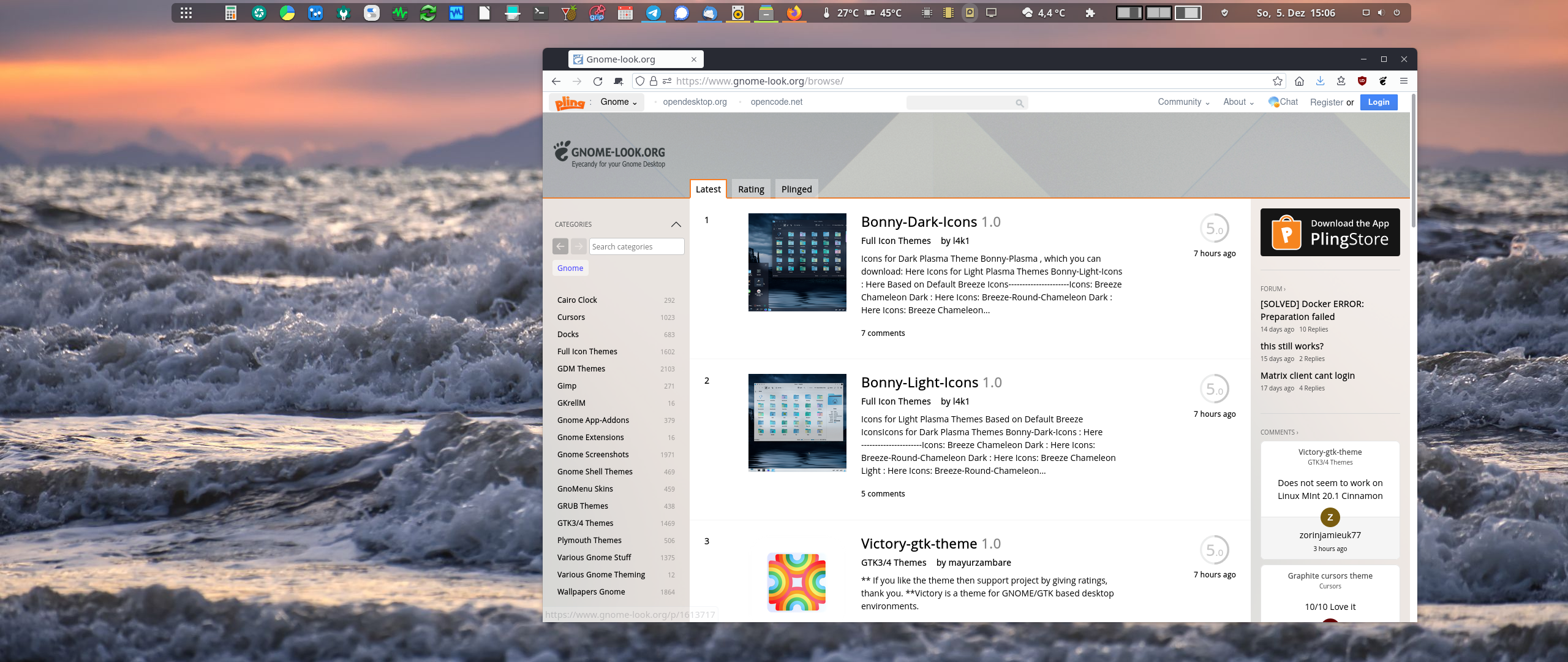Click the tracking protection shield in address bar
The image size is (1568, 662).
pos(639,81)
